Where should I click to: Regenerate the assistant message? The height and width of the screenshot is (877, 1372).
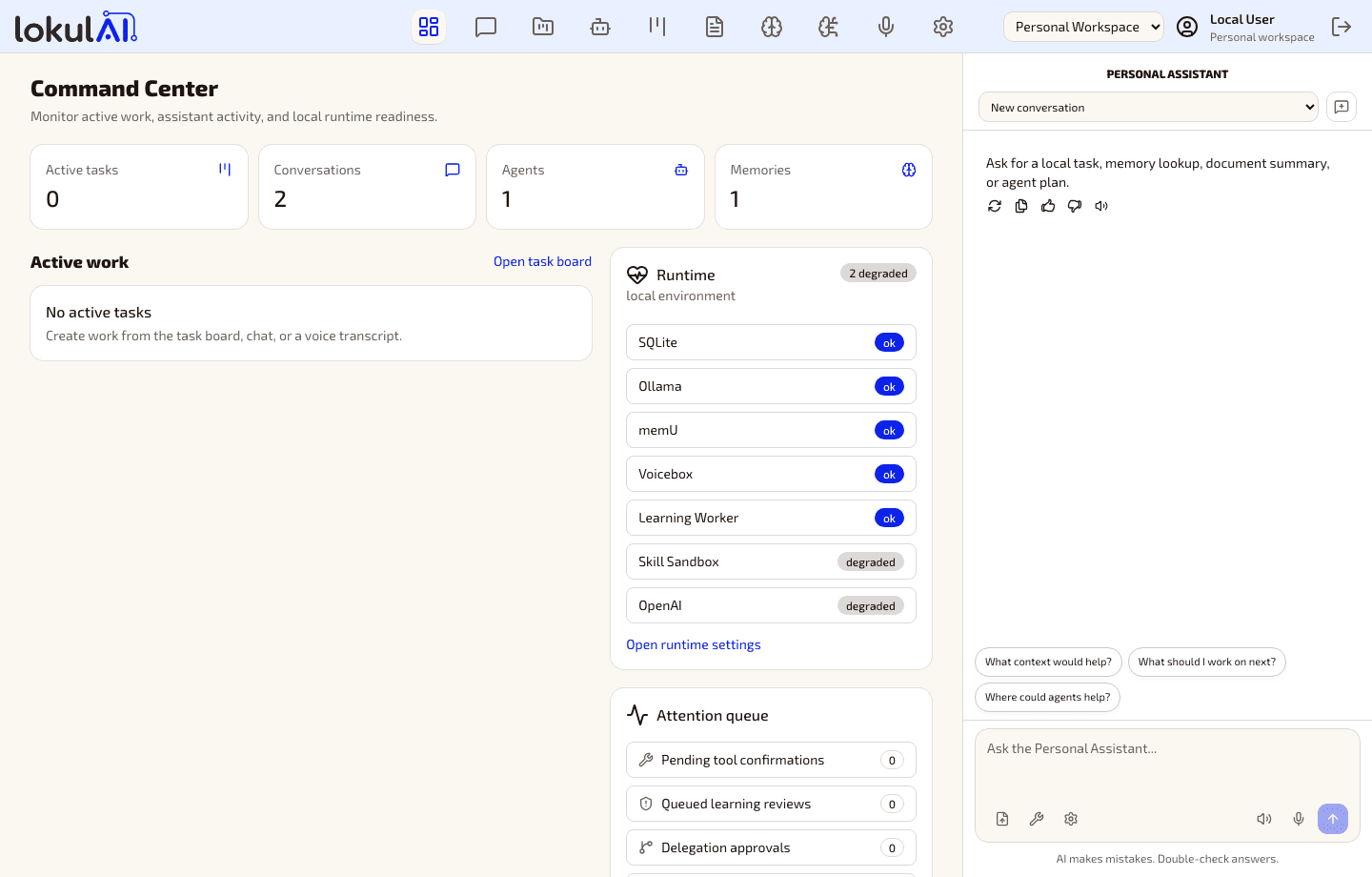pyautogui.click(x=995, y=206)
